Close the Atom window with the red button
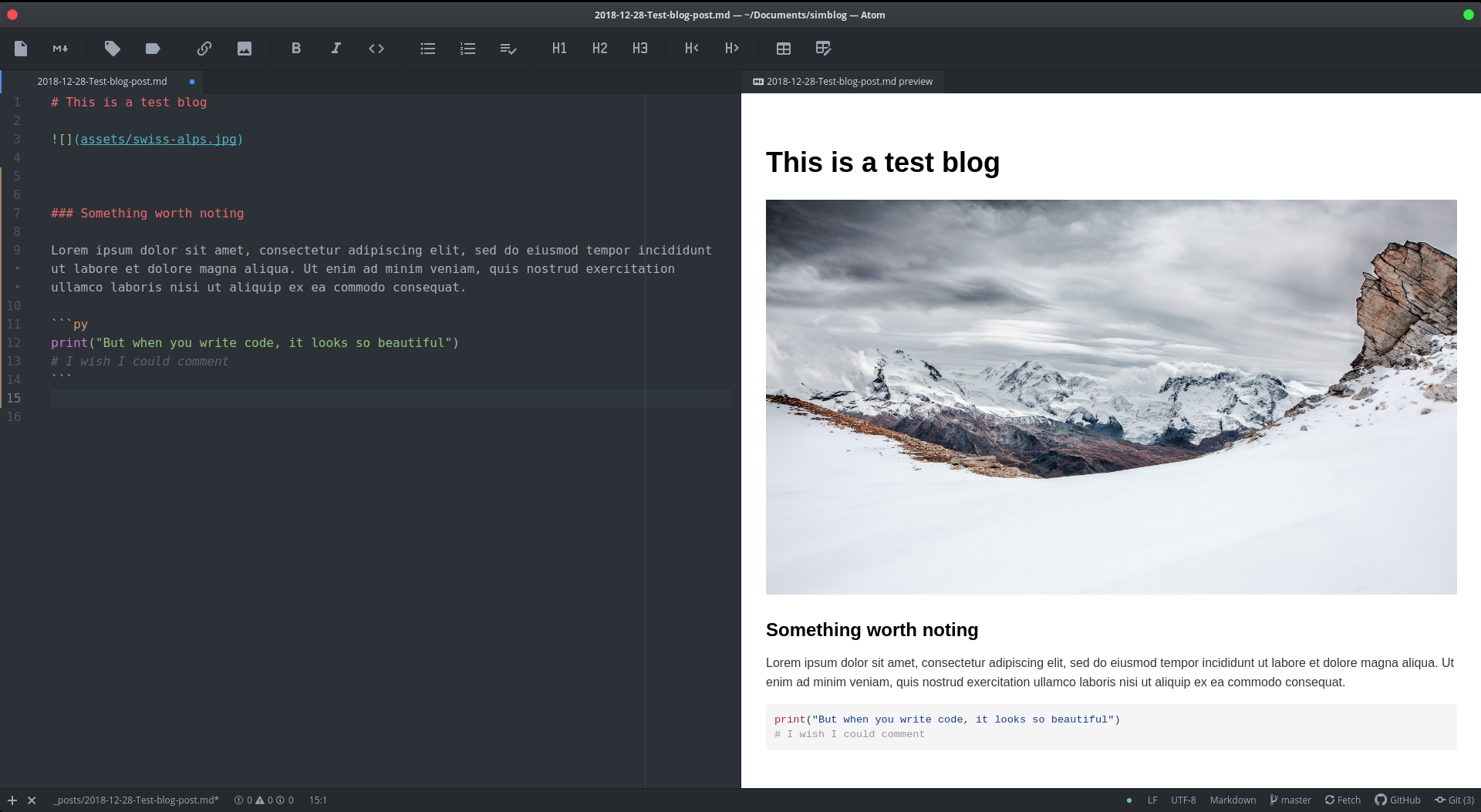 click(12, 15)
